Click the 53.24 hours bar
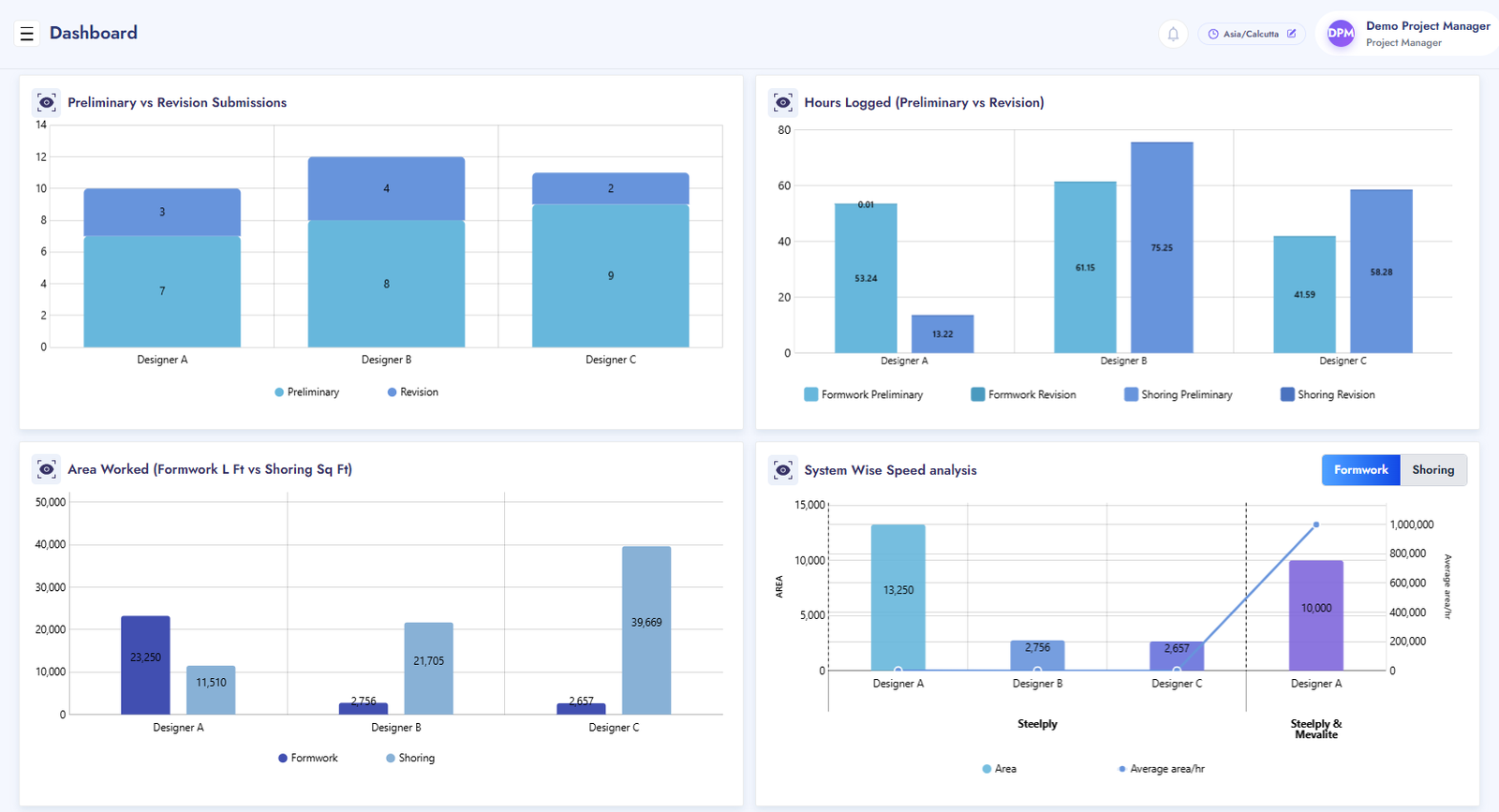Screen dimensions: 1499x812 point(866,278)
